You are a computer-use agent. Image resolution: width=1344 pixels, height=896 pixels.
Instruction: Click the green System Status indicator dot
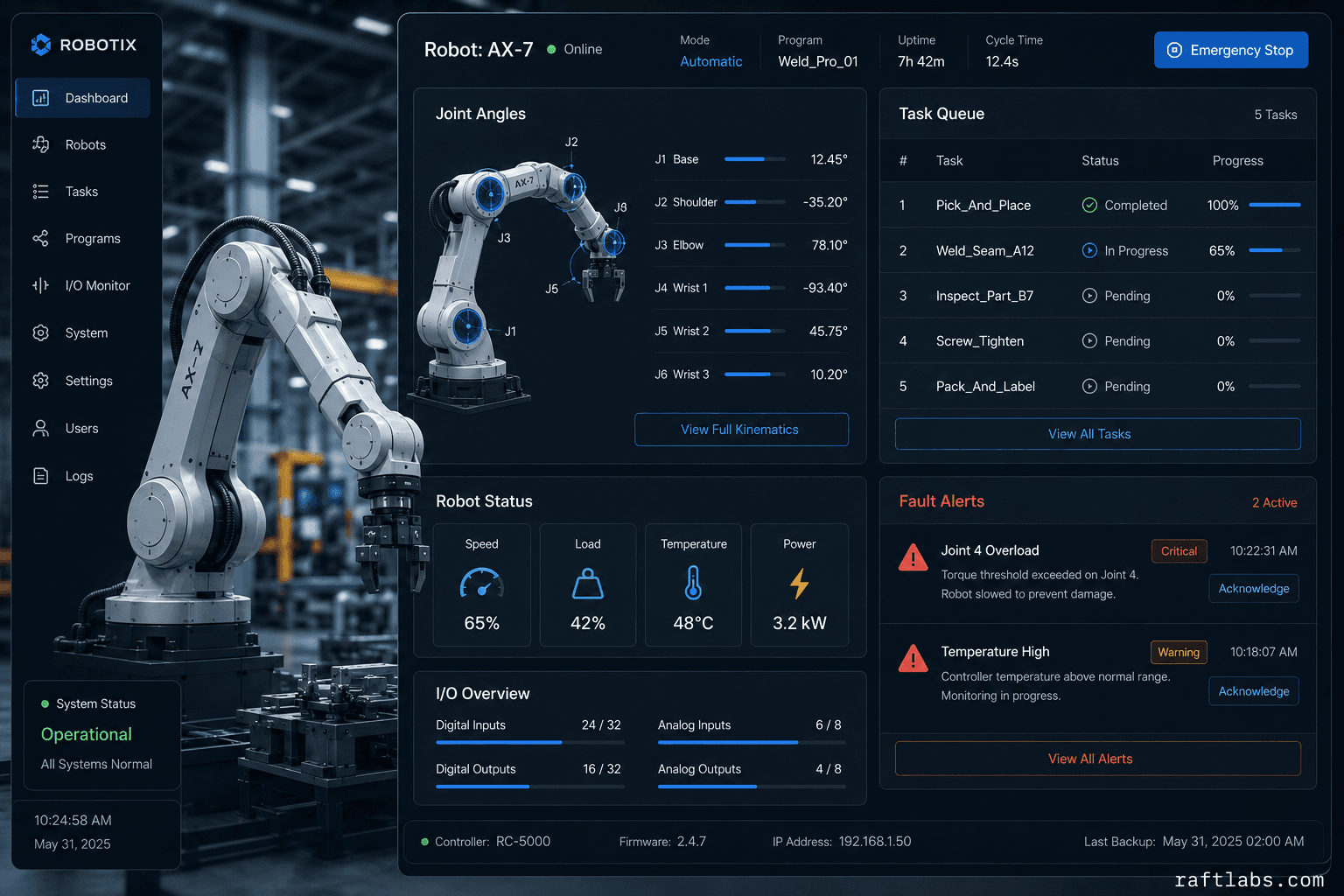click(x=45, y=704)
